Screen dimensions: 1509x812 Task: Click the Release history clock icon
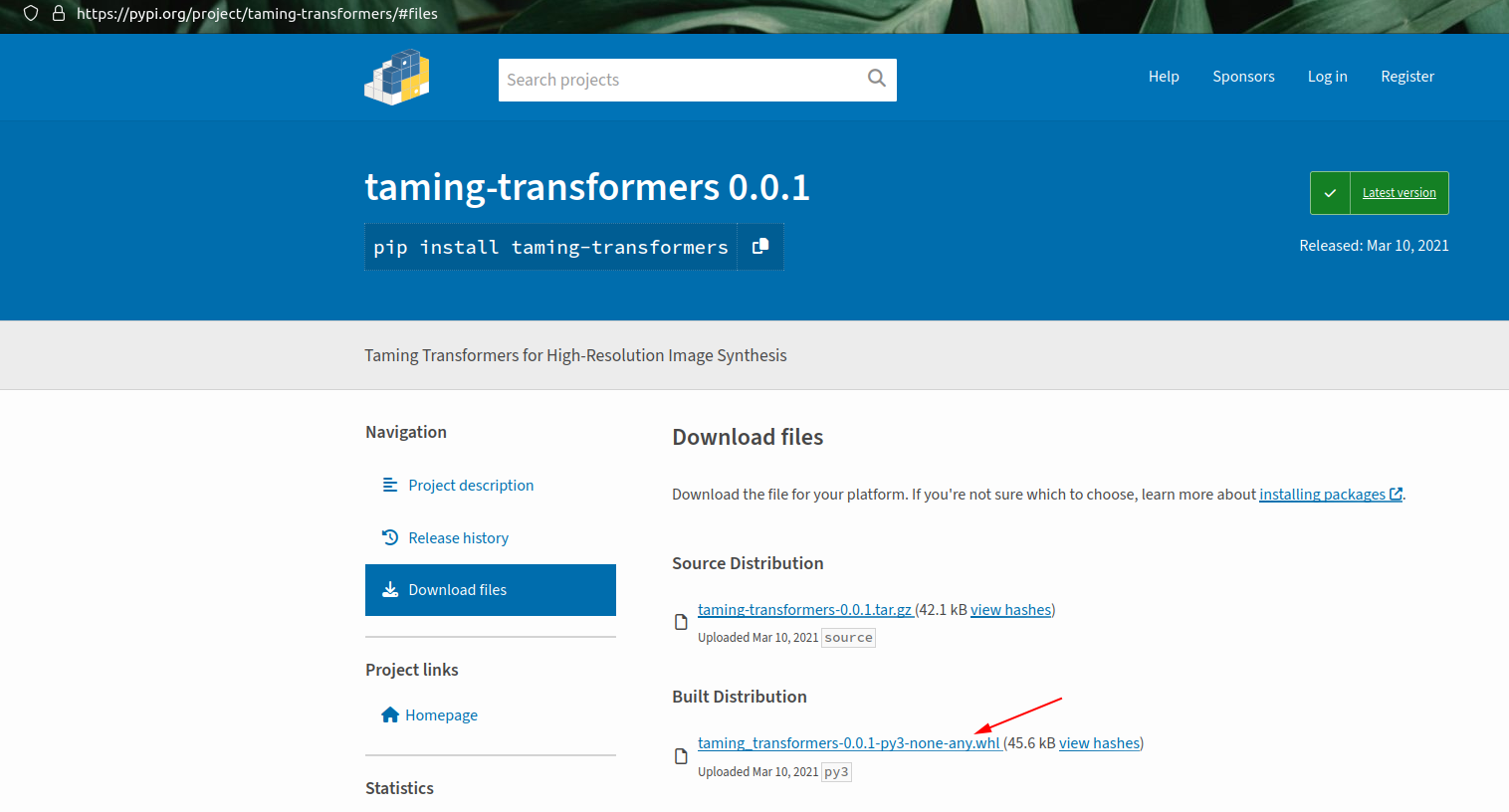tap(389, 537)
